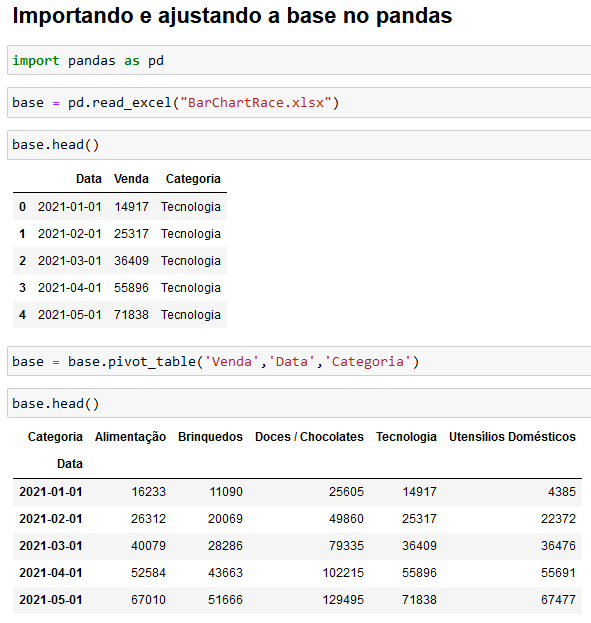Click the heading 'Importando e ajustando a base no pandas'

tap(232, 16)
